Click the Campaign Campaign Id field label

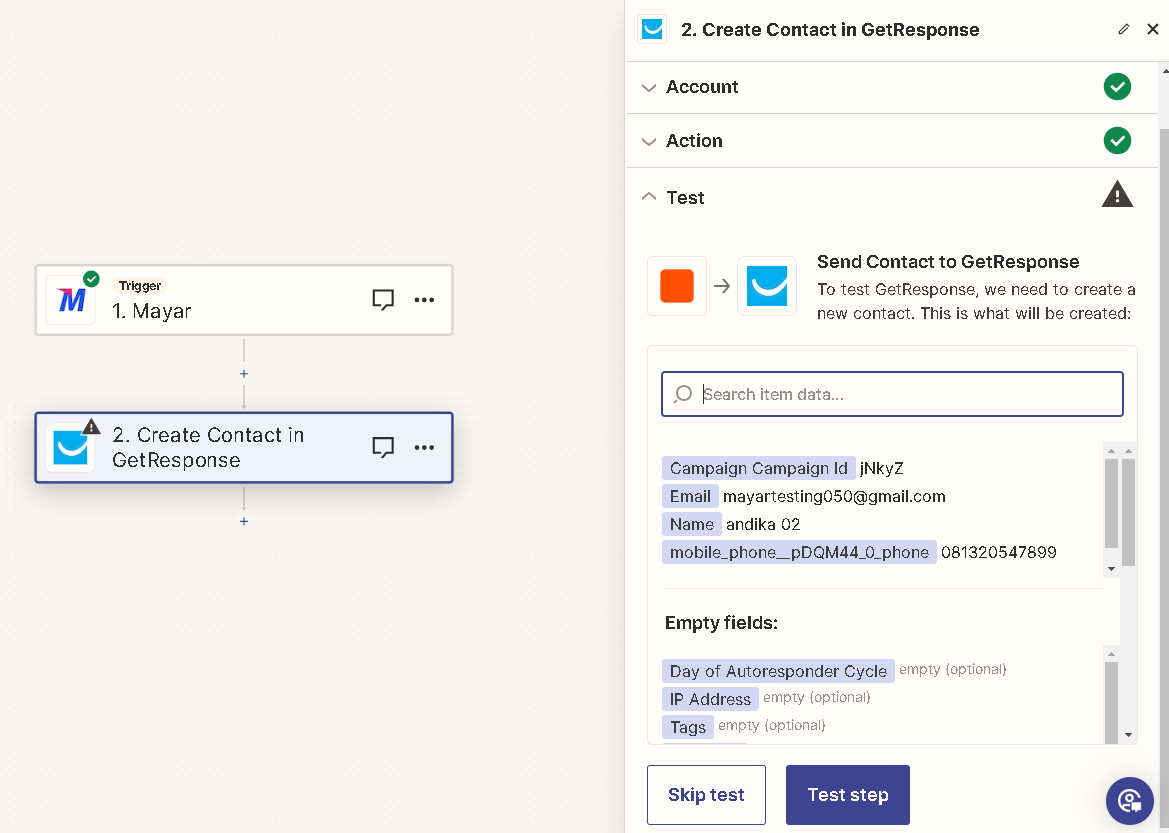pos(758,468)
